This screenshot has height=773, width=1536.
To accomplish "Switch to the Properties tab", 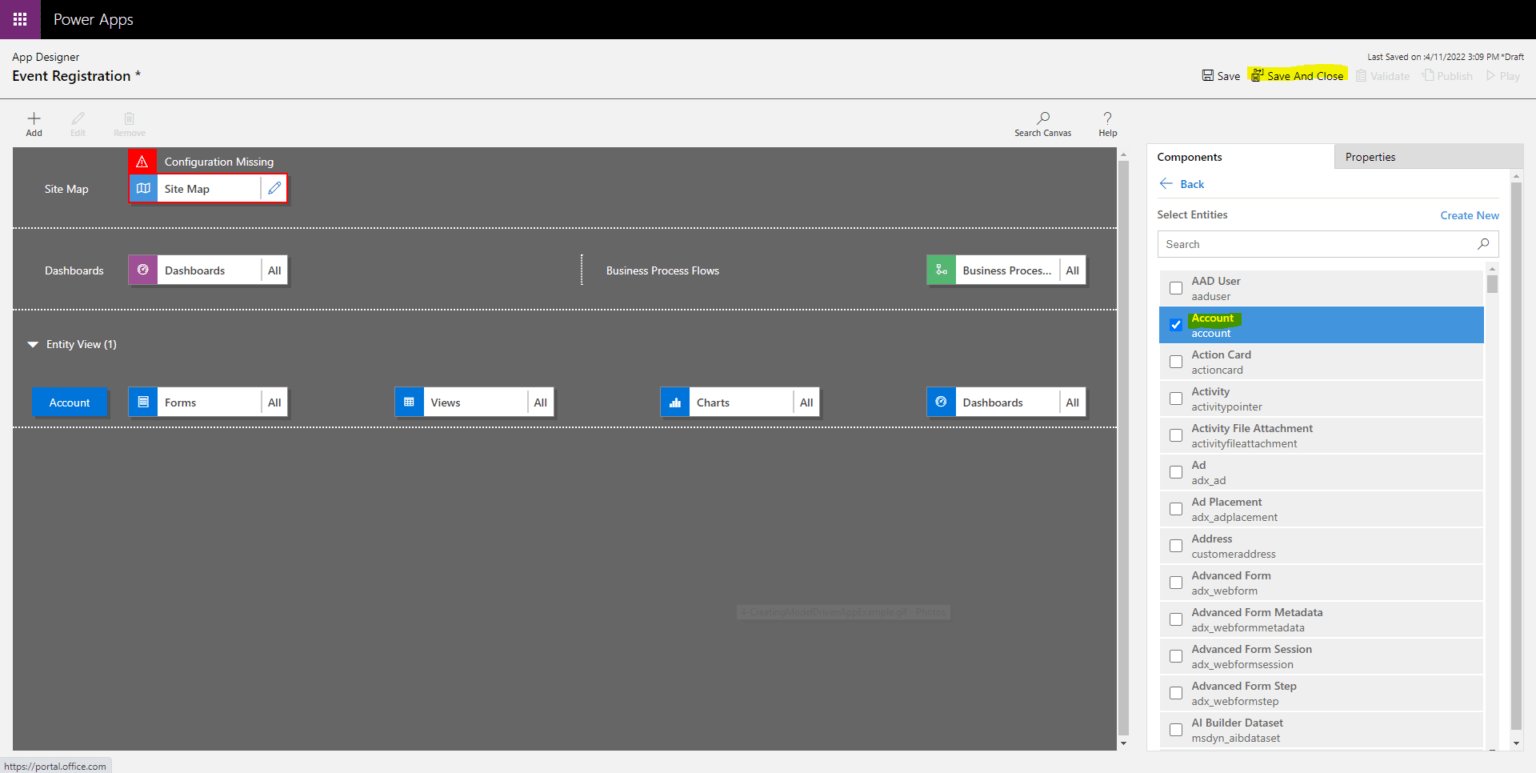I will click(x=1369, y=156).
